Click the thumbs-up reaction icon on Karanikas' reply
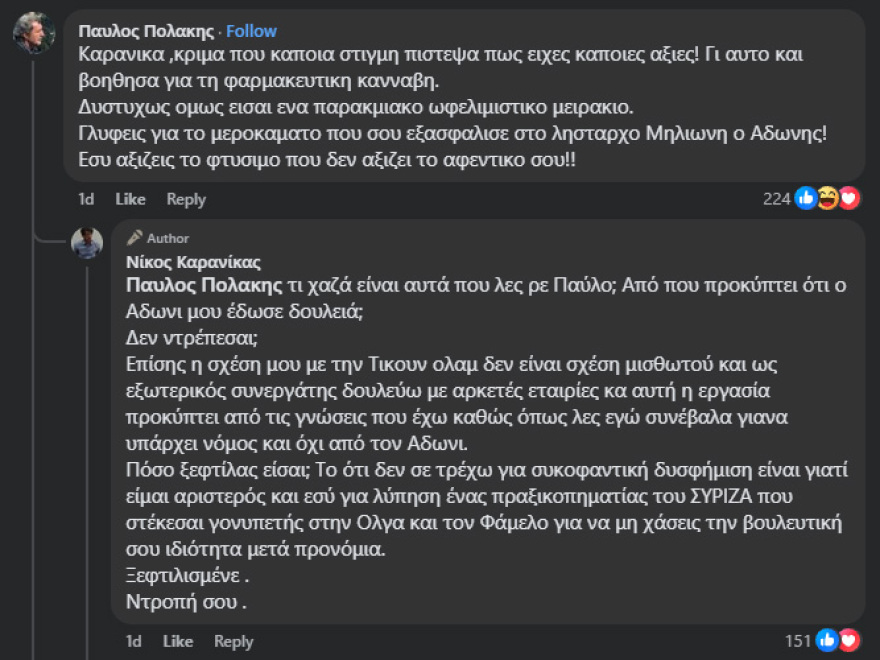Screen dimensions: 880x660 click(x=827, y=641)
